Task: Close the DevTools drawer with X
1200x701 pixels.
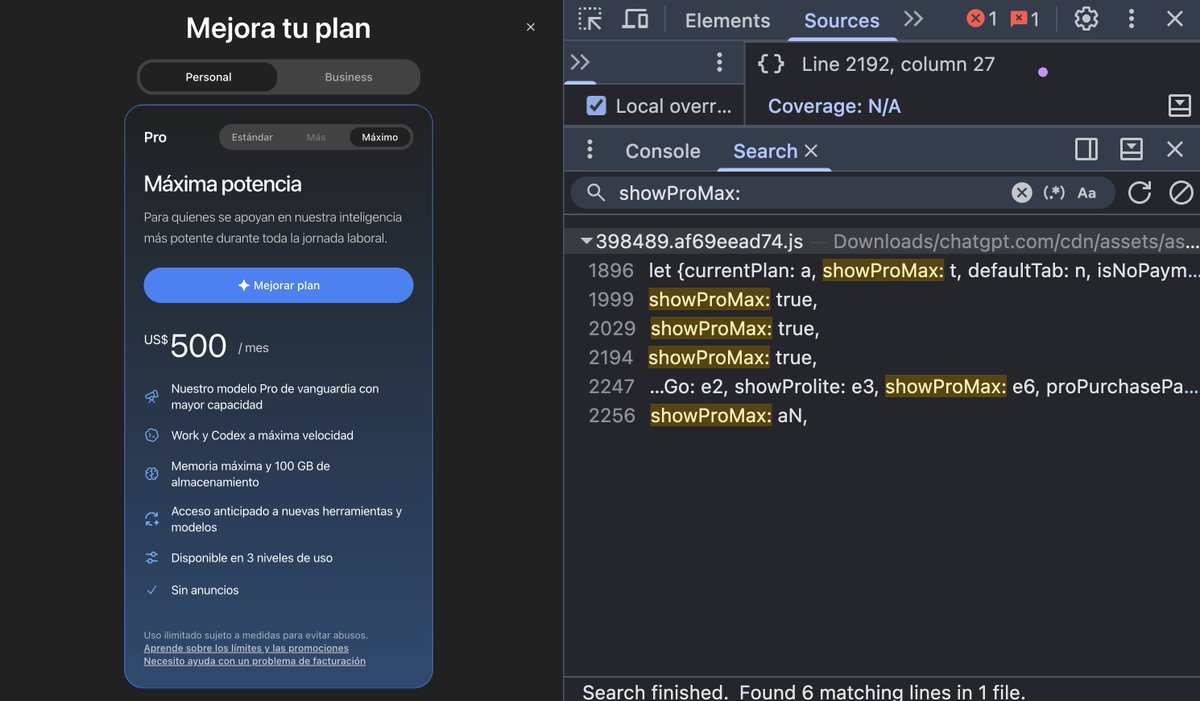Action: tap(1175, 150)
